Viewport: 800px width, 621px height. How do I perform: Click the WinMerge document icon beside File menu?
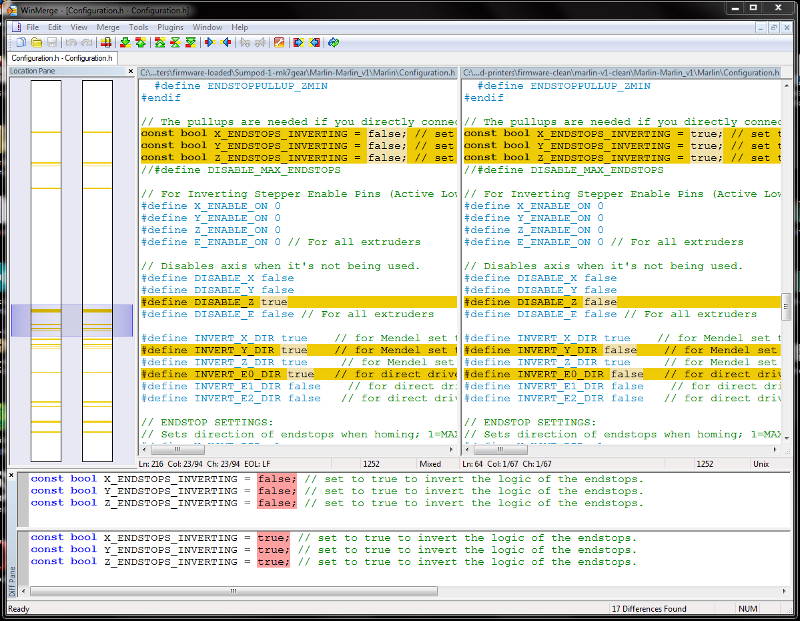point(16,27)
